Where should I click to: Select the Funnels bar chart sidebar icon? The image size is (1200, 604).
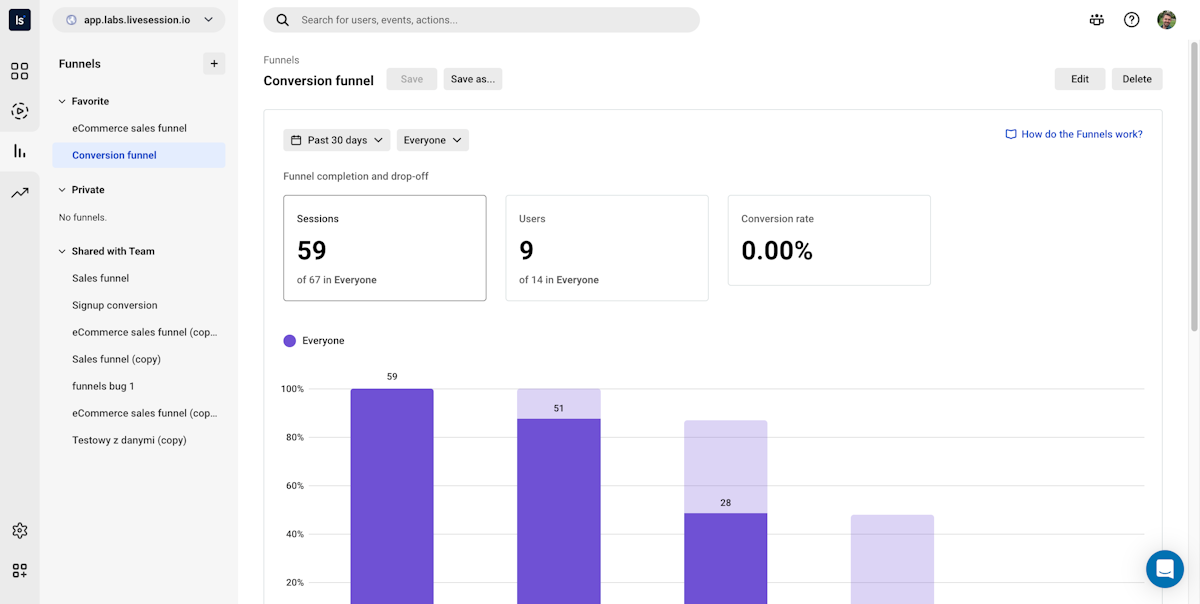point(19,151)
